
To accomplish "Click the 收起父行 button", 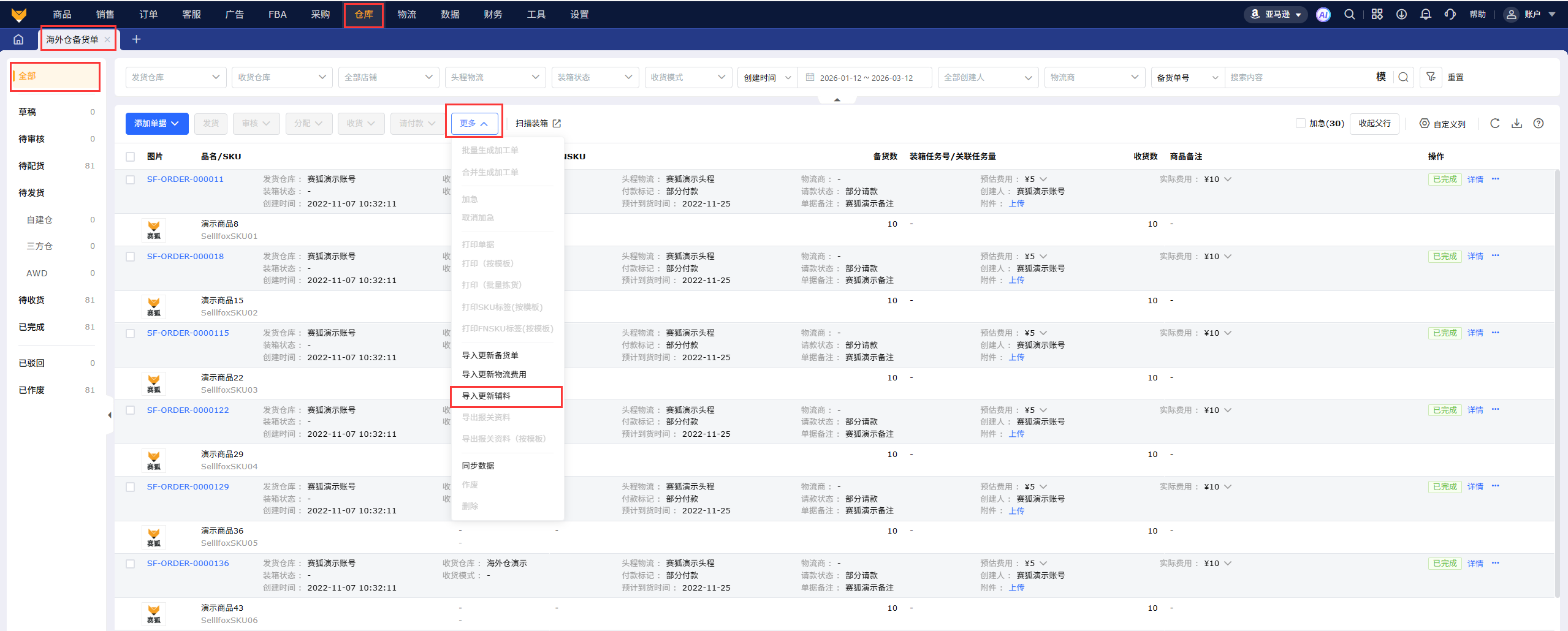I will pyautogui.click(x=1374, y=123).
